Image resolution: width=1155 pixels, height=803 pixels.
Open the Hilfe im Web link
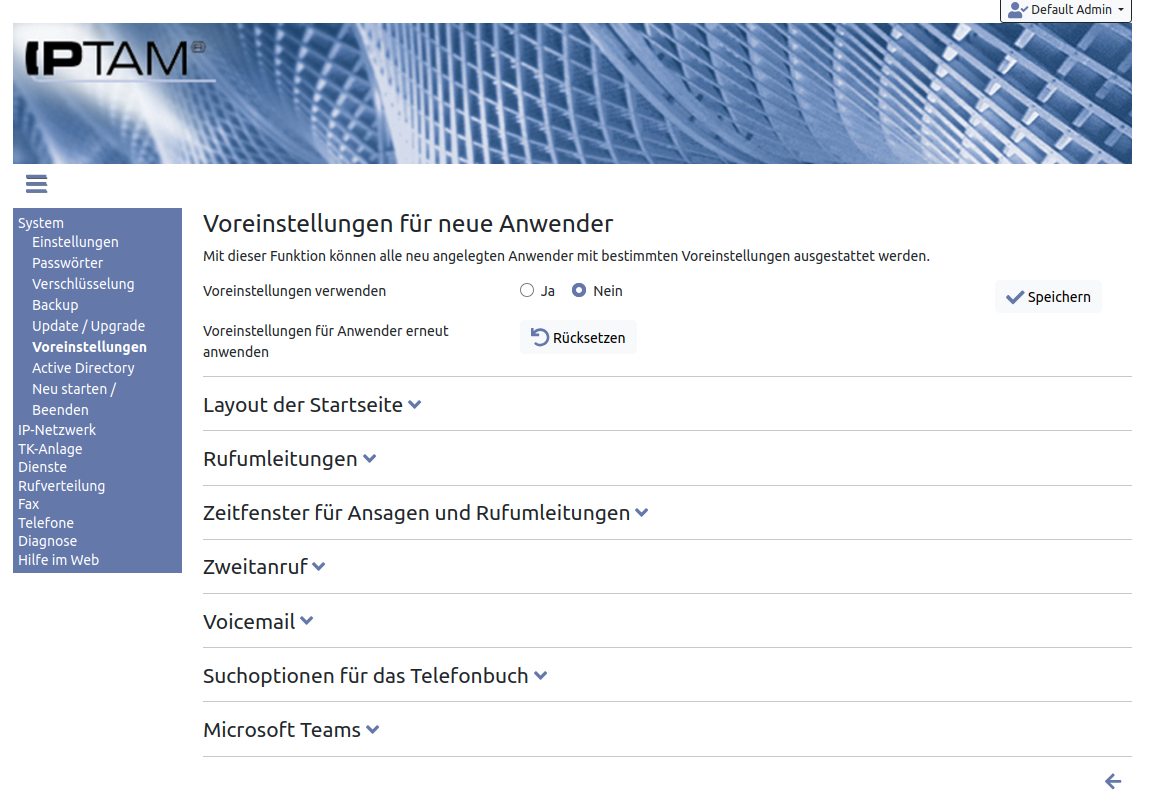[x=58, y=560]
